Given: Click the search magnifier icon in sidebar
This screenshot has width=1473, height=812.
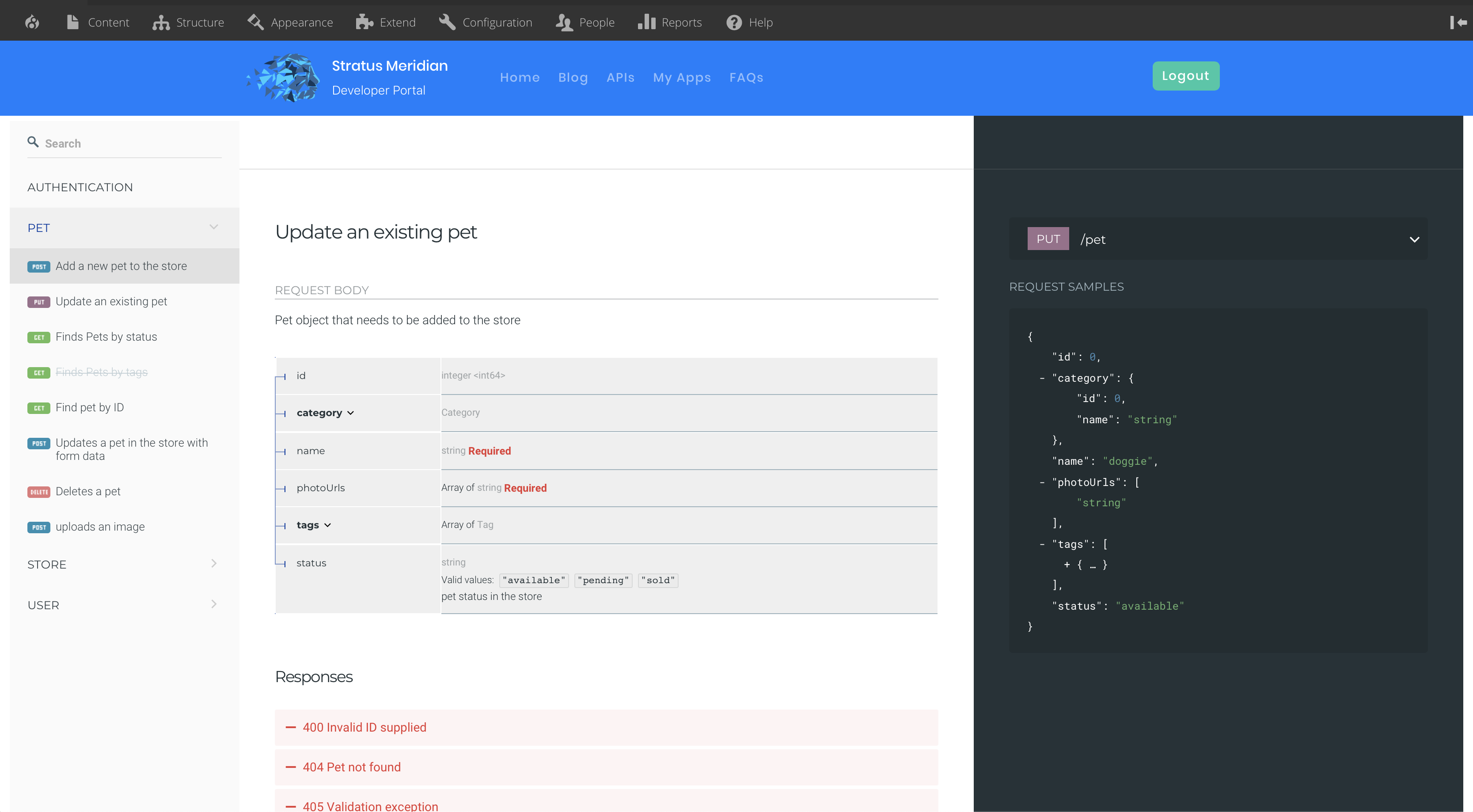Looking at the screenshot, I should click(x=33, y=141).
